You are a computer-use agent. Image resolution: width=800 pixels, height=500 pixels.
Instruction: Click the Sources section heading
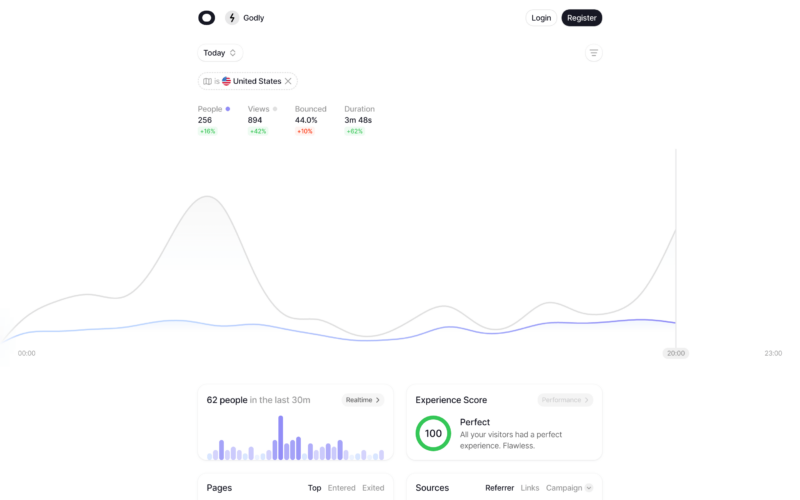[432, 488]
